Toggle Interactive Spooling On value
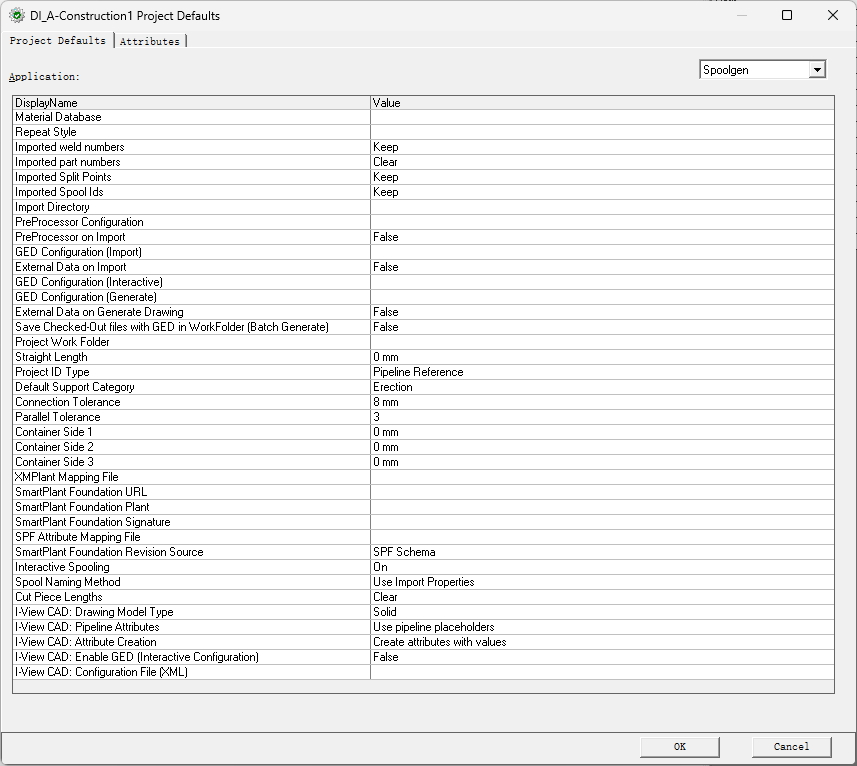 600,567
